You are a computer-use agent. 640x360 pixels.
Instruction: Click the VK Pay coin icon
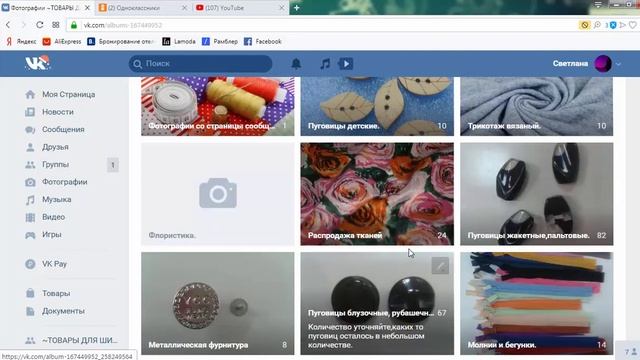tap(30, 264)
